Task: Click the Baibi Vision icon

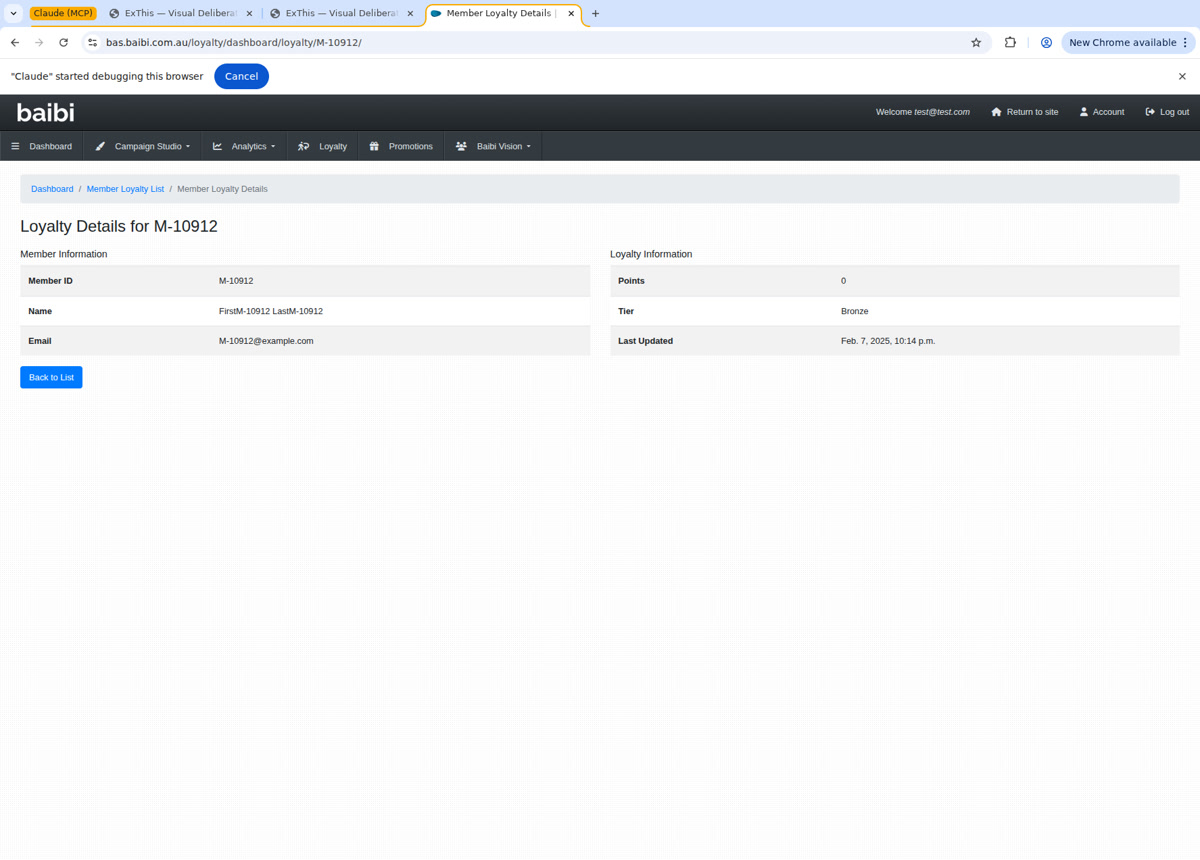Action: (x=460, y=146)
